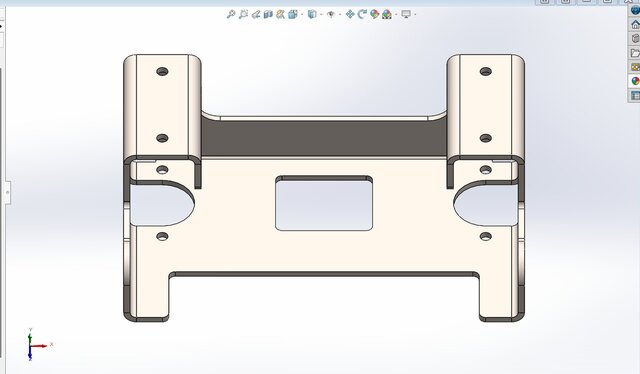The width and height of the screenshot is (640, 374).
Task: Open the File Explorer folder tab
Action: click(x=635, y=53)
